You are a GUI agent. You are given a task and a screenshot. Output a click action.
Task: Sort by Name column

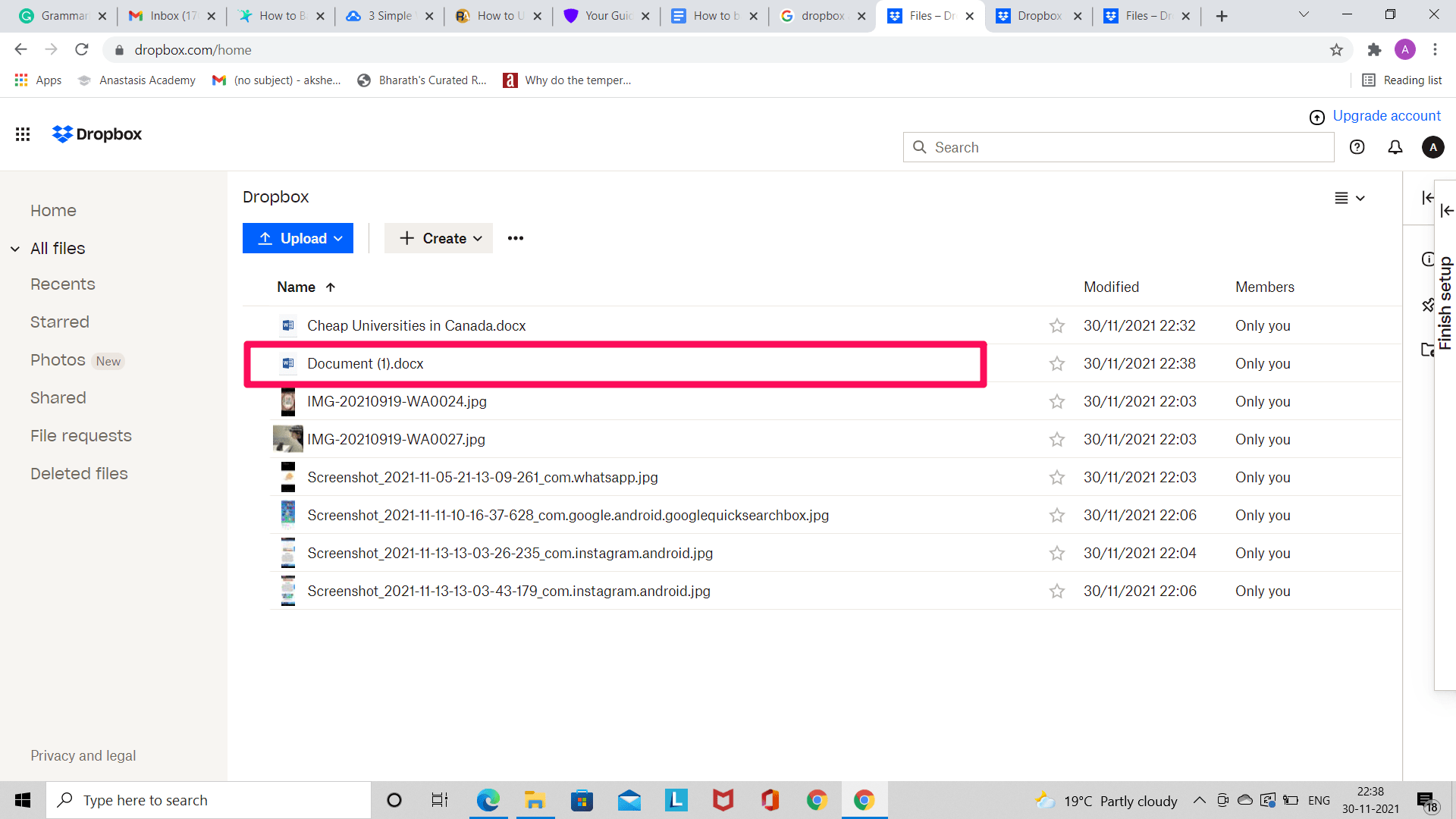click(x=306, y=287)
